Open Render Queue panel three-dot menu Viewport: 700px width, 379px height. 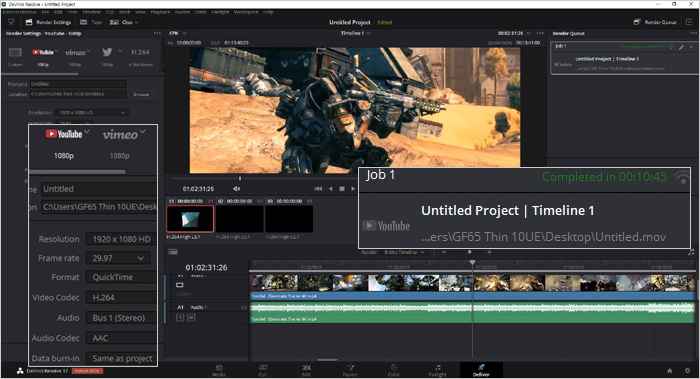point(693,33)
